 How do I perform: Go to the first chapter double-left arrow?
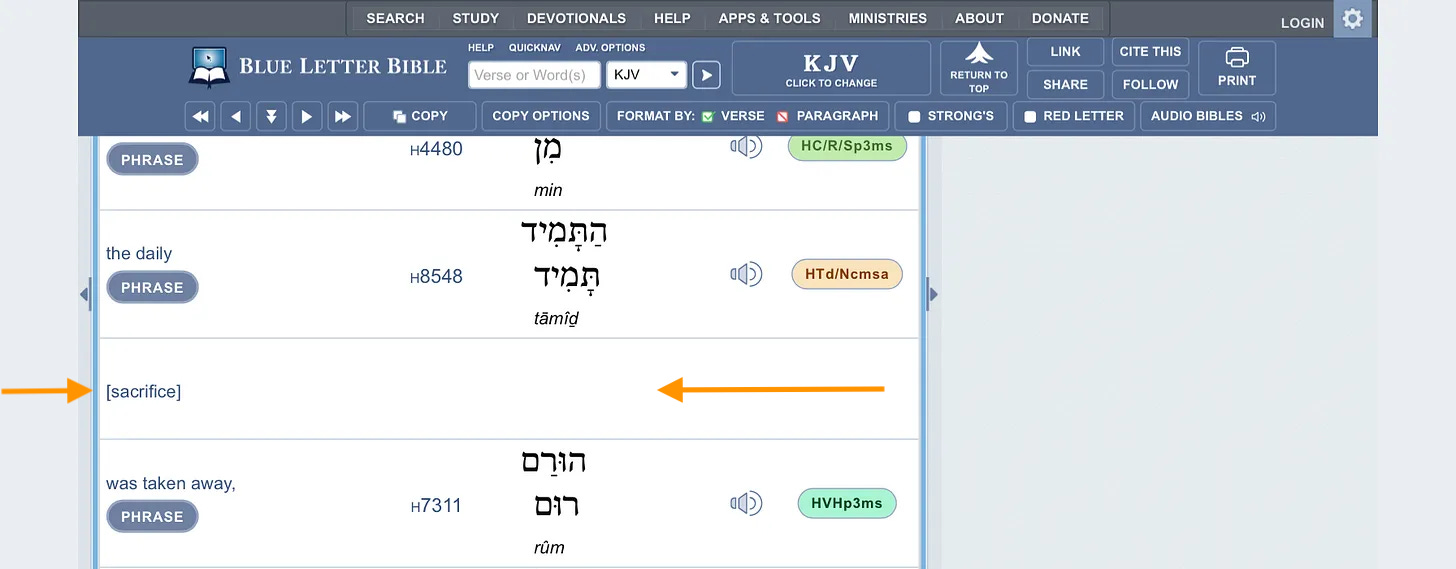click(201, 116)
